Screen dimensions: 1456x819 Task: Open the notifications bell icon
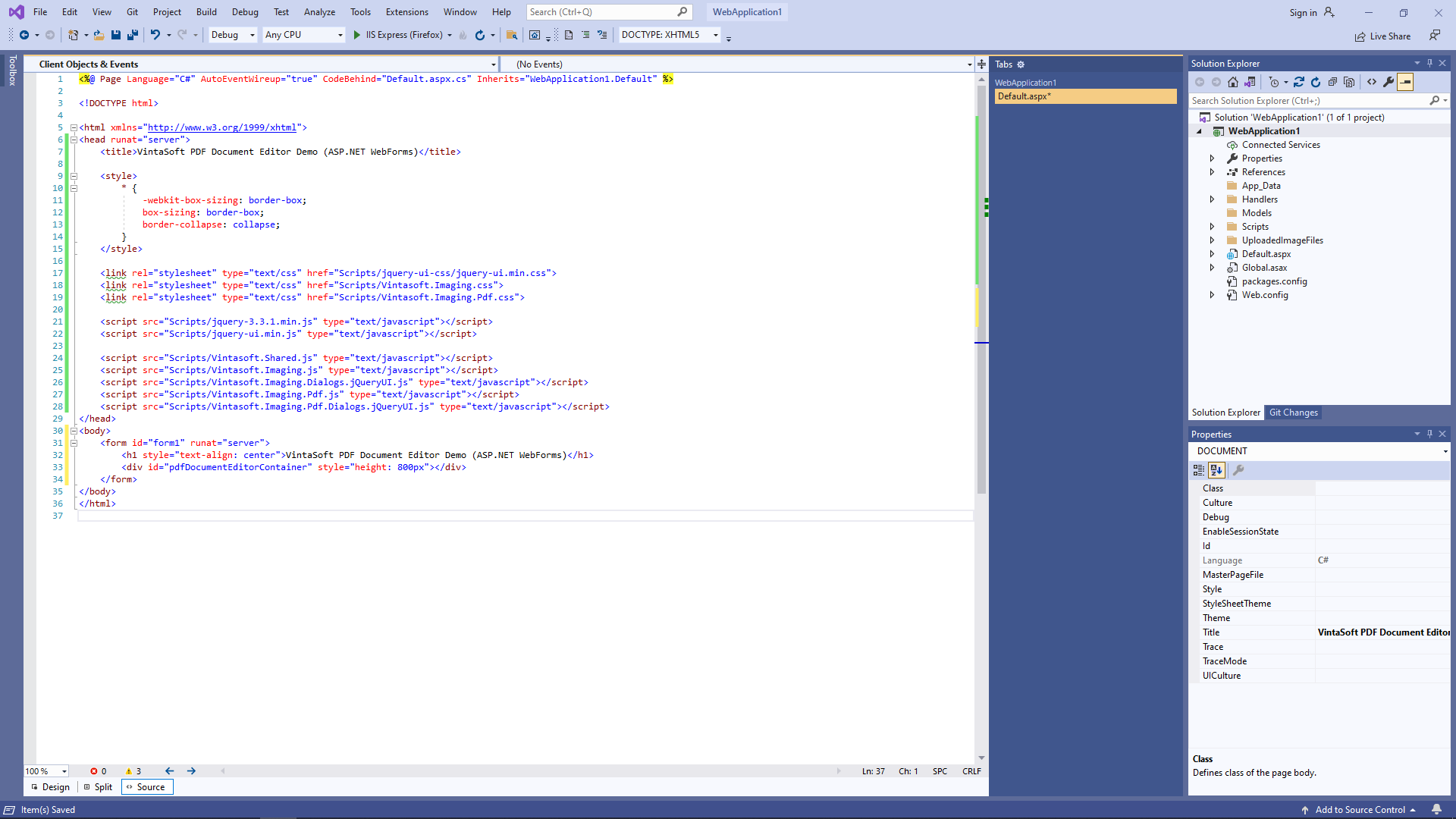(x=1436, y=809)
